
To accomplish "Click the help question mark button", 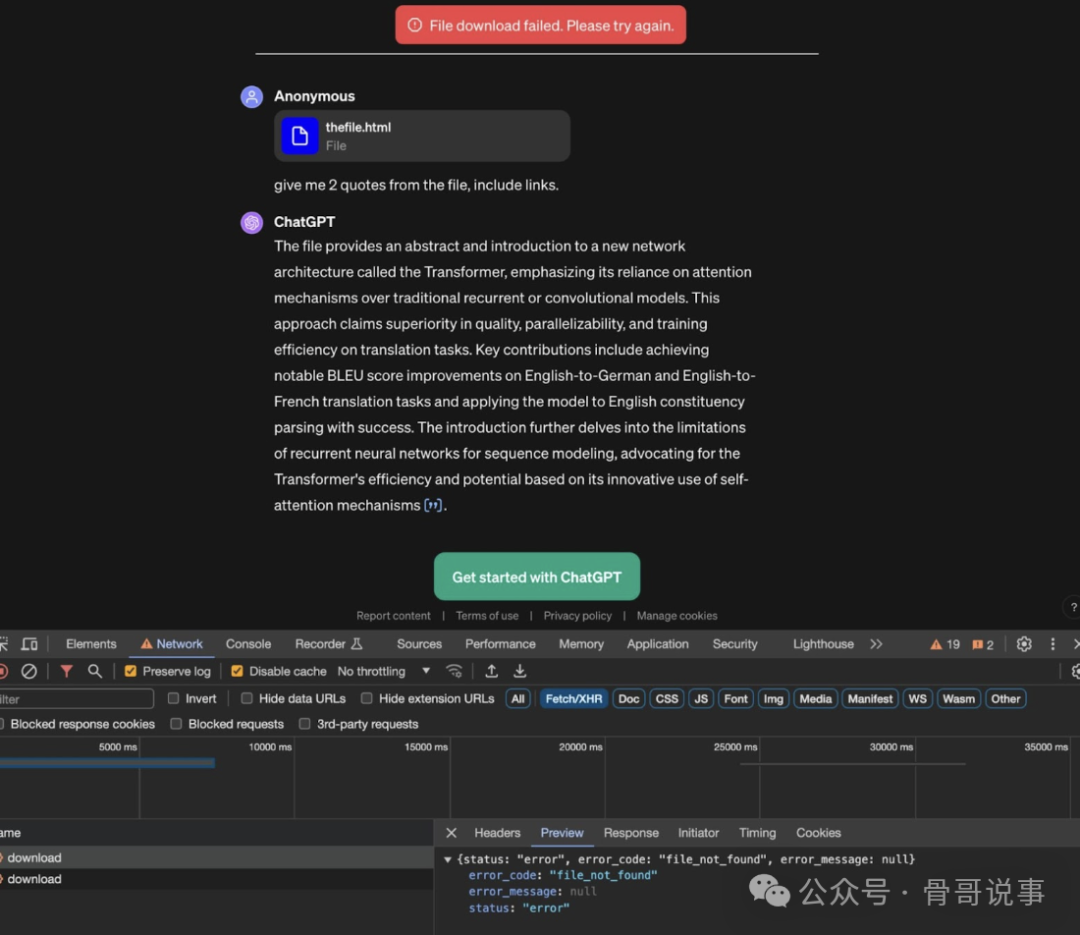I will click(x=1072, y=607).
